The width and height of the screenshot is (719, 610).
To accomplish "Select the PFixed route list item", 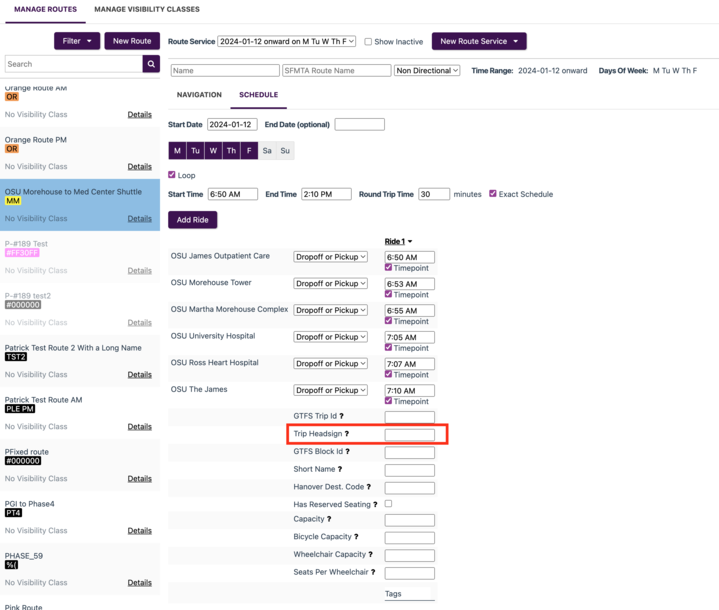I will click(80, 465).
